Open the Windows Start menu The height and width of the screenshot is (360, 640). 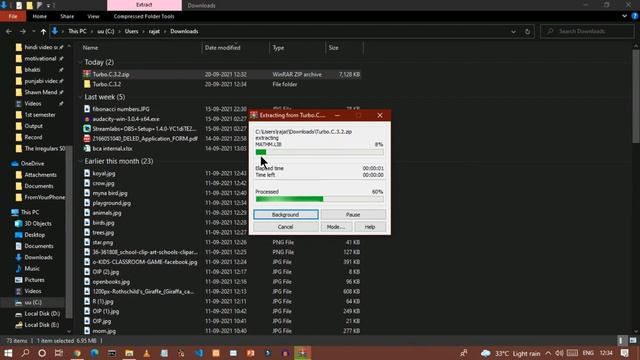click(x=8, y=353)
